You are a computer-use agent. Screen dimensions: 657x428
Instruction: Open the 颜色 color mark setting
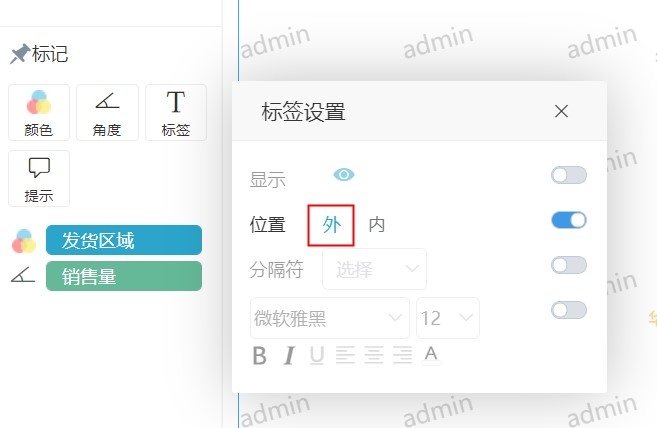[39, 112]
